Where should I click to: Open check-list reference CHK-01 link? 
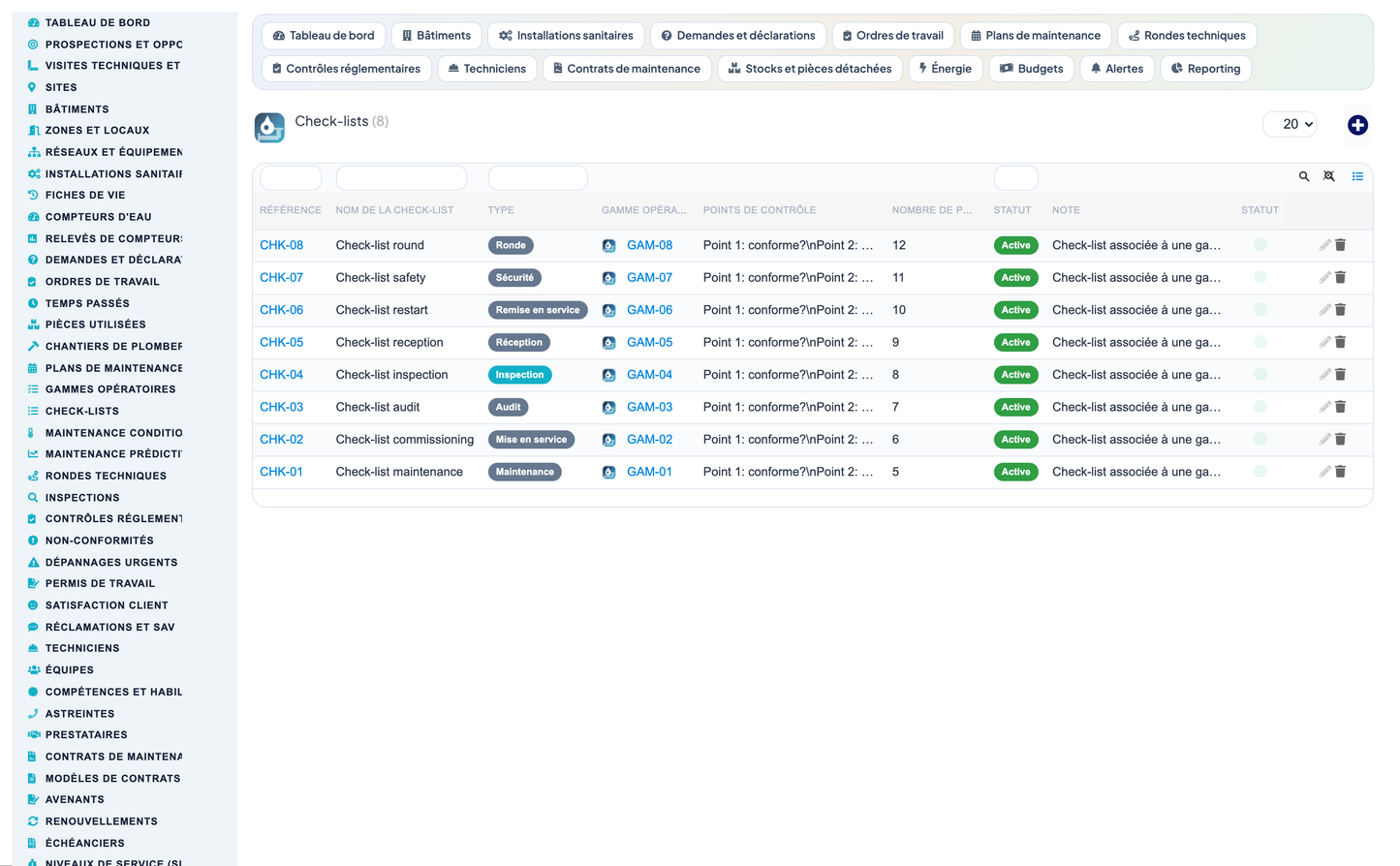point(281,472)
